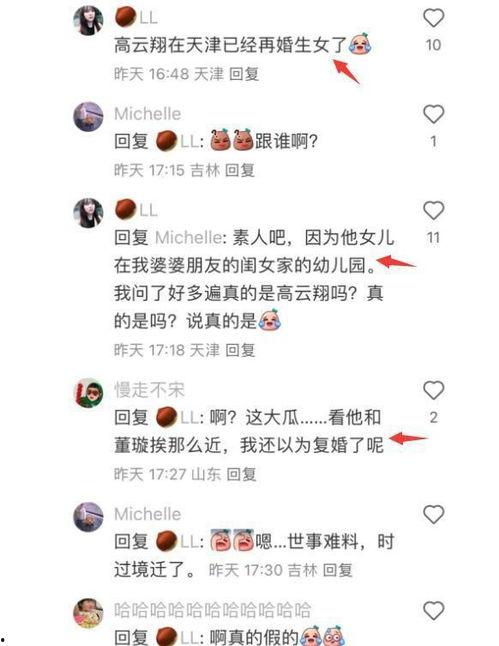Heart 慢走不宋's comment about 董璇
Screen dimensions: 499x646
(x=433, y=390)
